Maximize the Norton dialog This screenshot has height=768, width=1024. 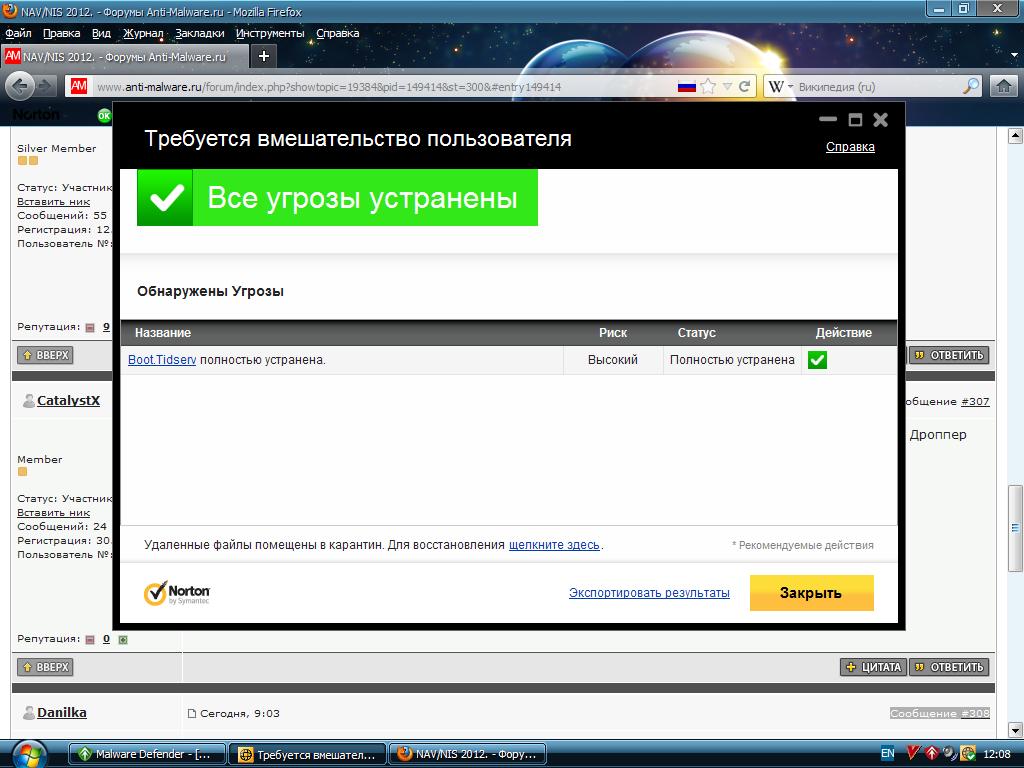(x=855, y=120)
